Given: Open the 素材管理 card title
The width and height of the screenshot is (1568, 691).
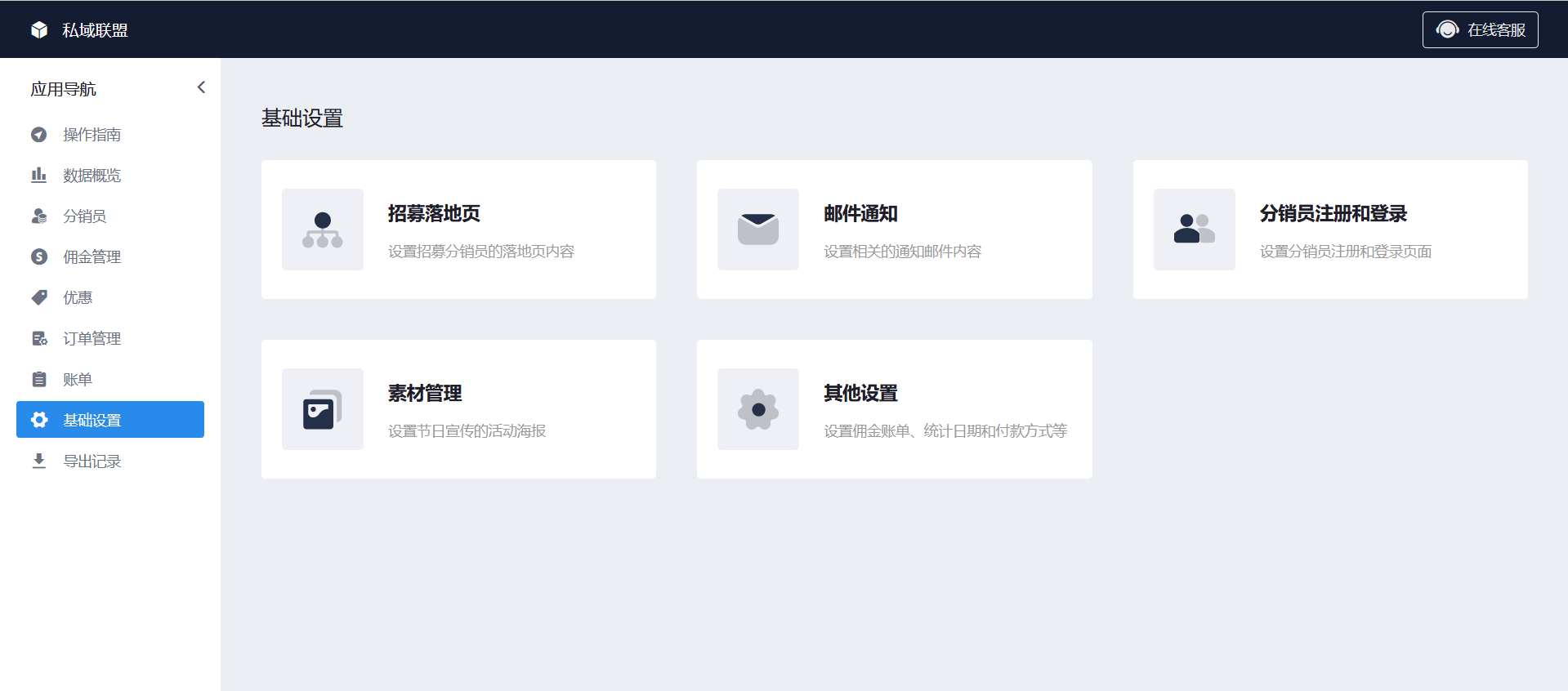Looking at the screenshot, I should [425, 393].
